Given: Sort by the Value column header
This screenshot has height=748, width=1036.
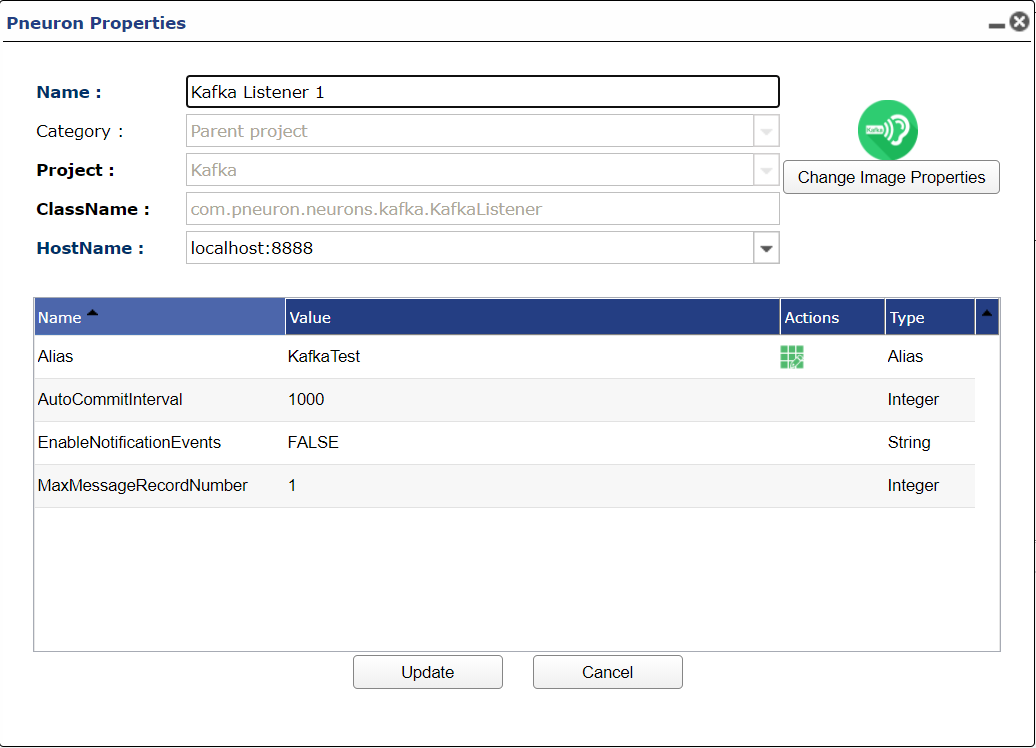Looking at the screenshot, I should [x=533, y=317].
